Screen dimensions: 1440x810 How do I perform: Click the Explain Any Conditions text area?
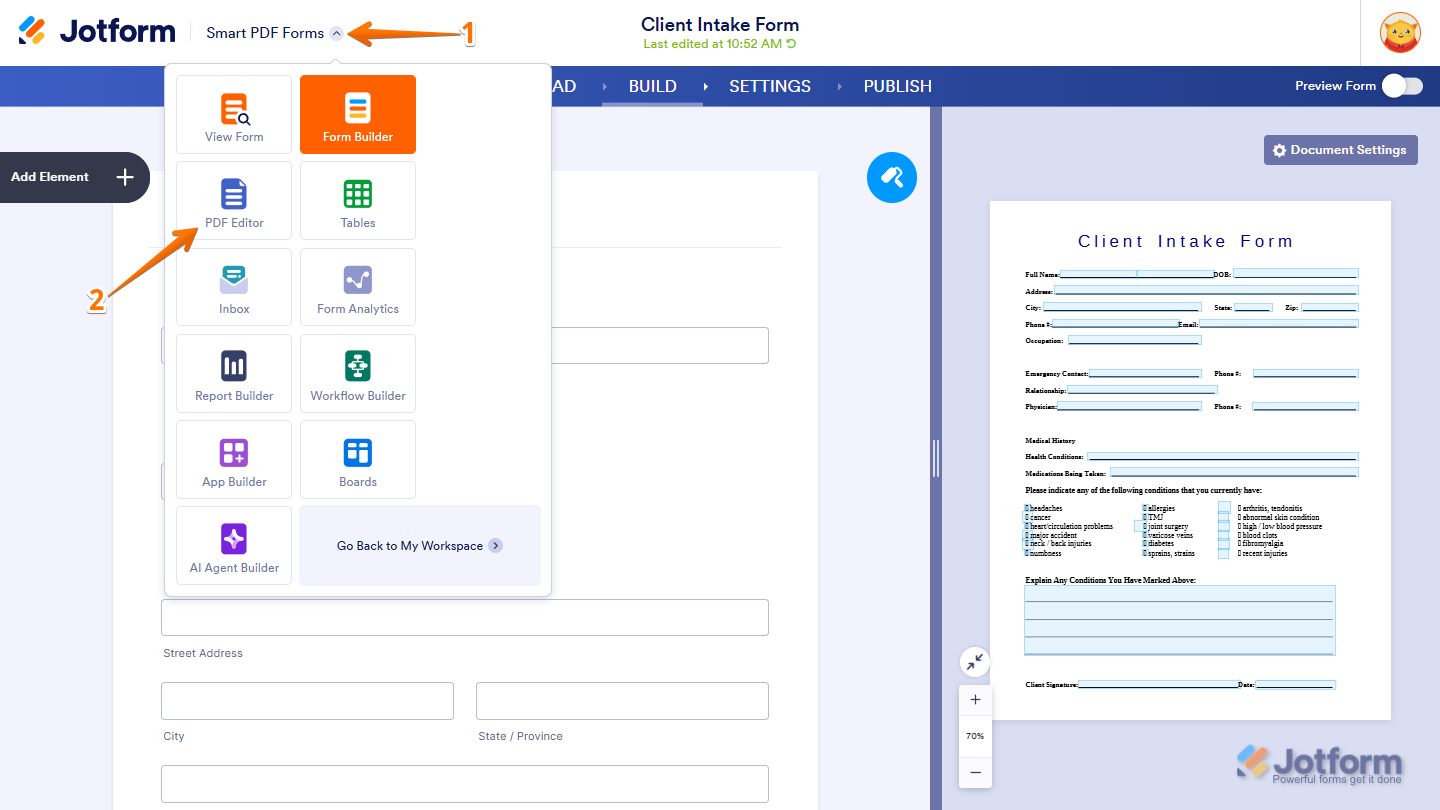tap(1179, 620)
